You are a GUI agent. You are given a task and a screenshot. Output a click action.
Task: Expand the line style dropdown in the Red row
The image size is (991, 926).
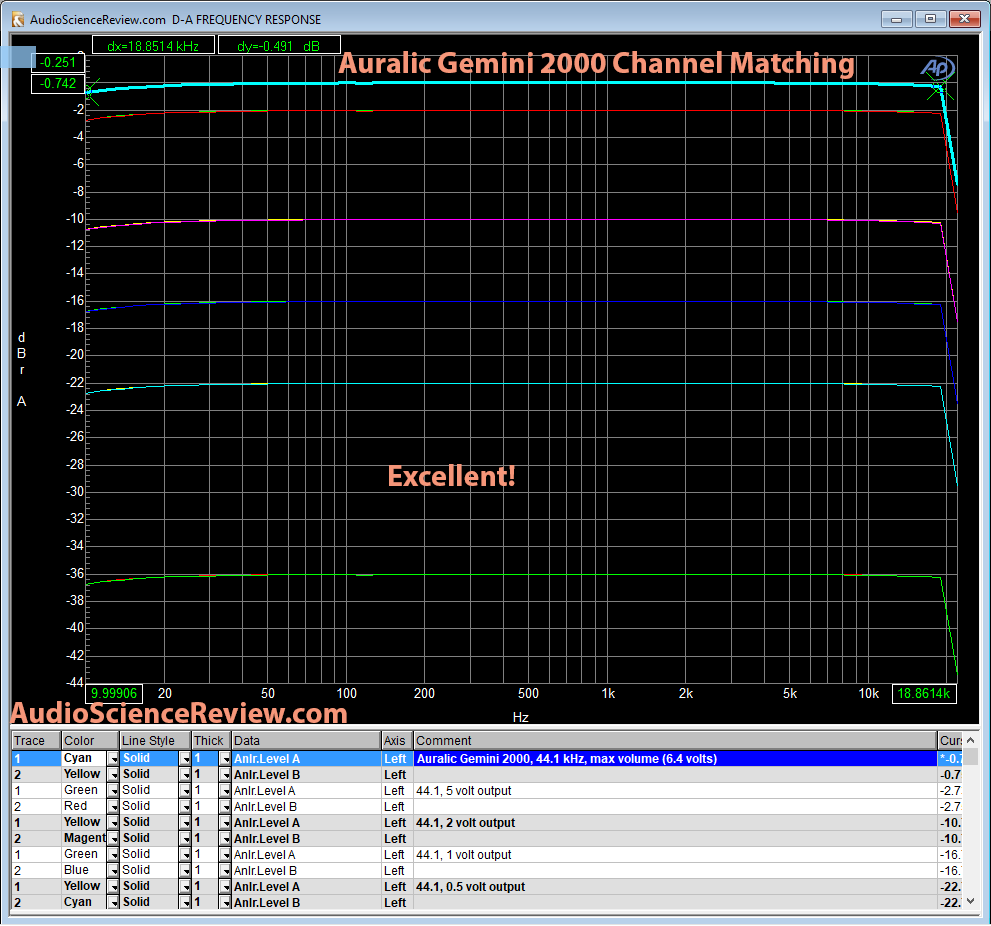pos(185,807)
